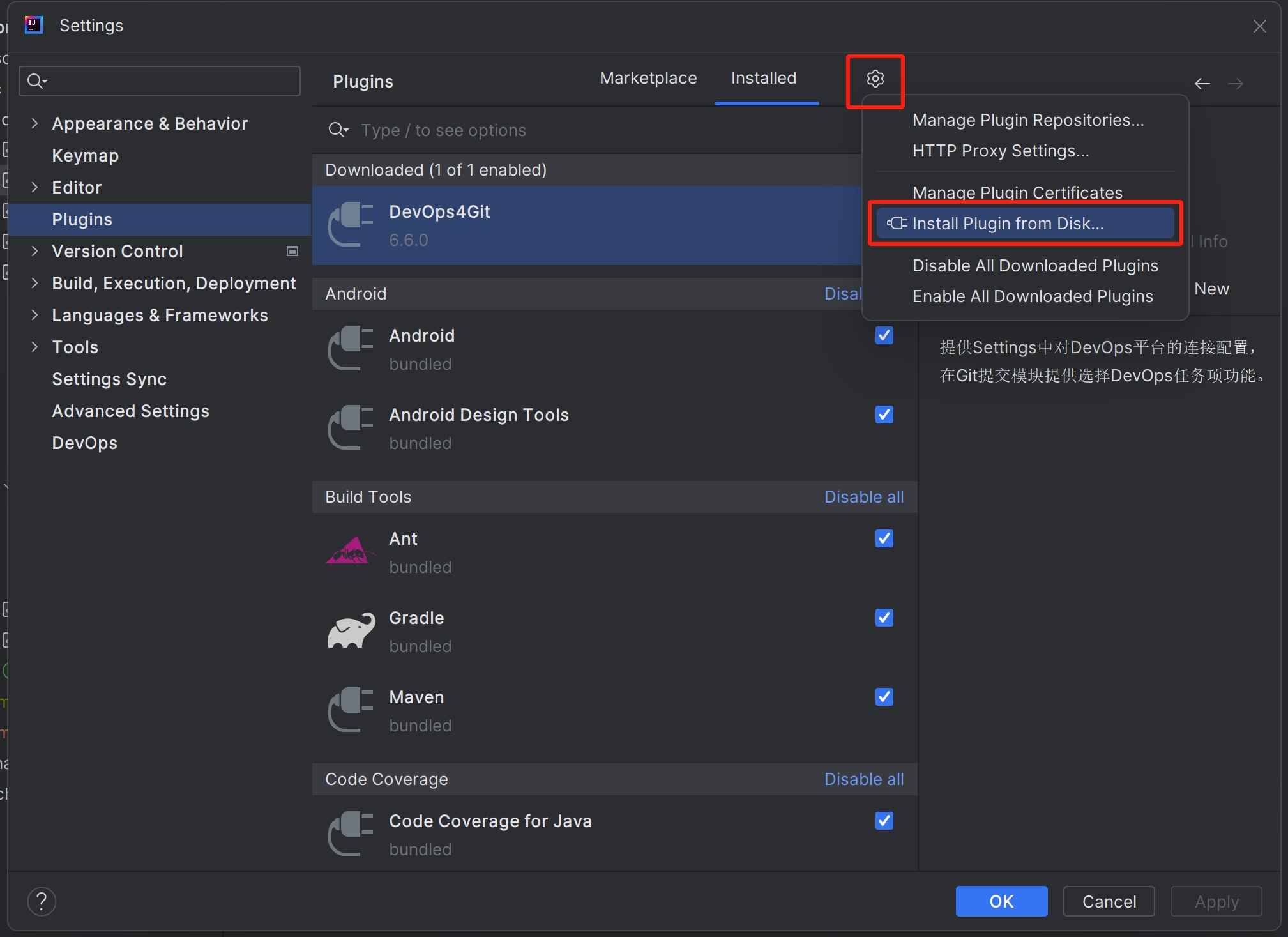Click the Gradle plugin icon
Image resolution: width=1288 pixels, height=937 pixels.
click(352, 629)
